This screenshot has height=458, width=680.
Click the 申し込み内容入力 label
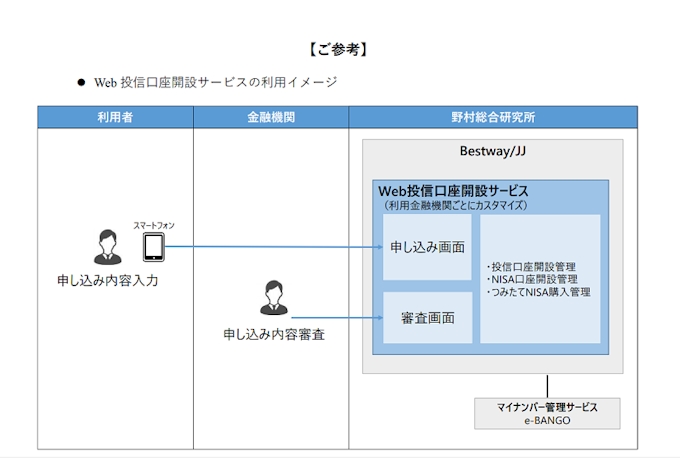click(107, 280)
